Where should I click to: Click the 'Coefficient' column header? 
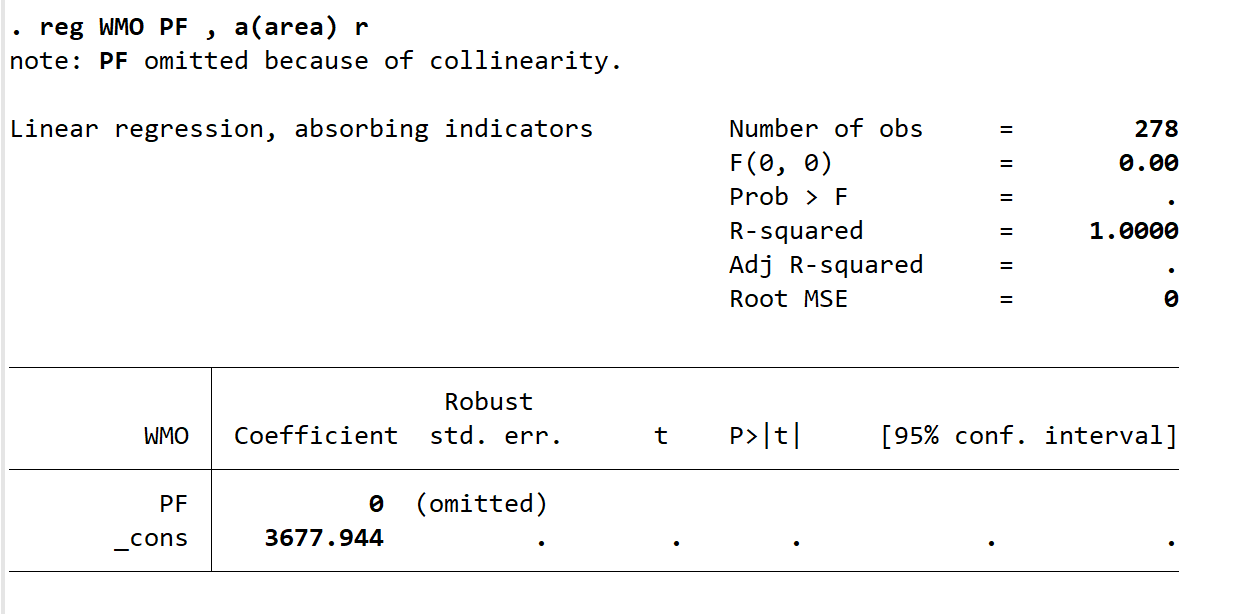pyautogui.click(x=316, y=436)
